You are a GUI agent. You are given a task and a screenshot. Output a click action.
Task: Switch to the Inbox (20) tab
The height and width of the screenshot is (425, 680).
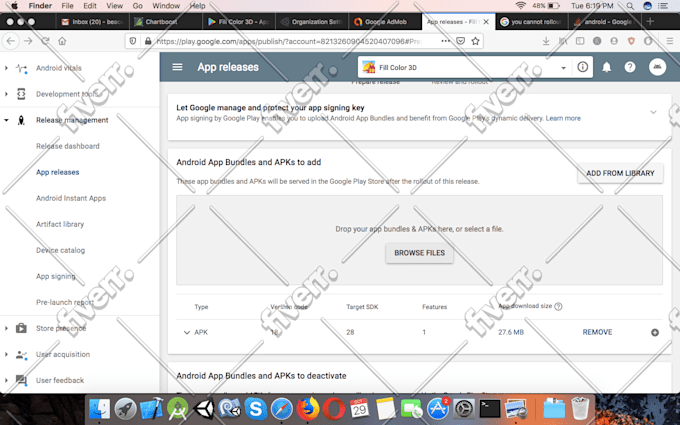pyautogui.click(x=92, y=22)
